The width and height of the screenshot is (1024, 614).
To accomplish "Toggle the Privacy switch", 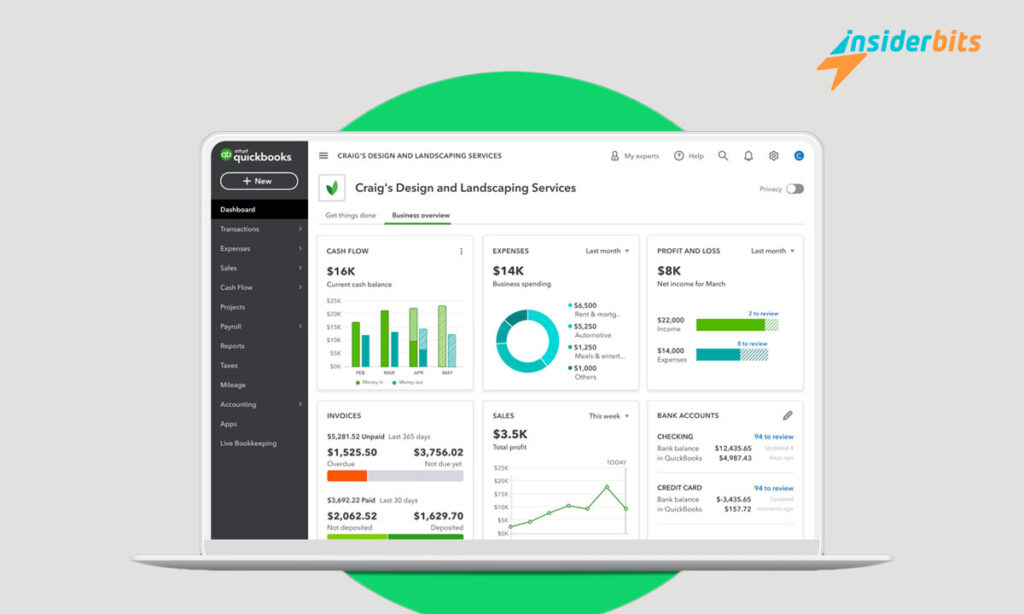I will pyautogui.click(x=796, y=188).
